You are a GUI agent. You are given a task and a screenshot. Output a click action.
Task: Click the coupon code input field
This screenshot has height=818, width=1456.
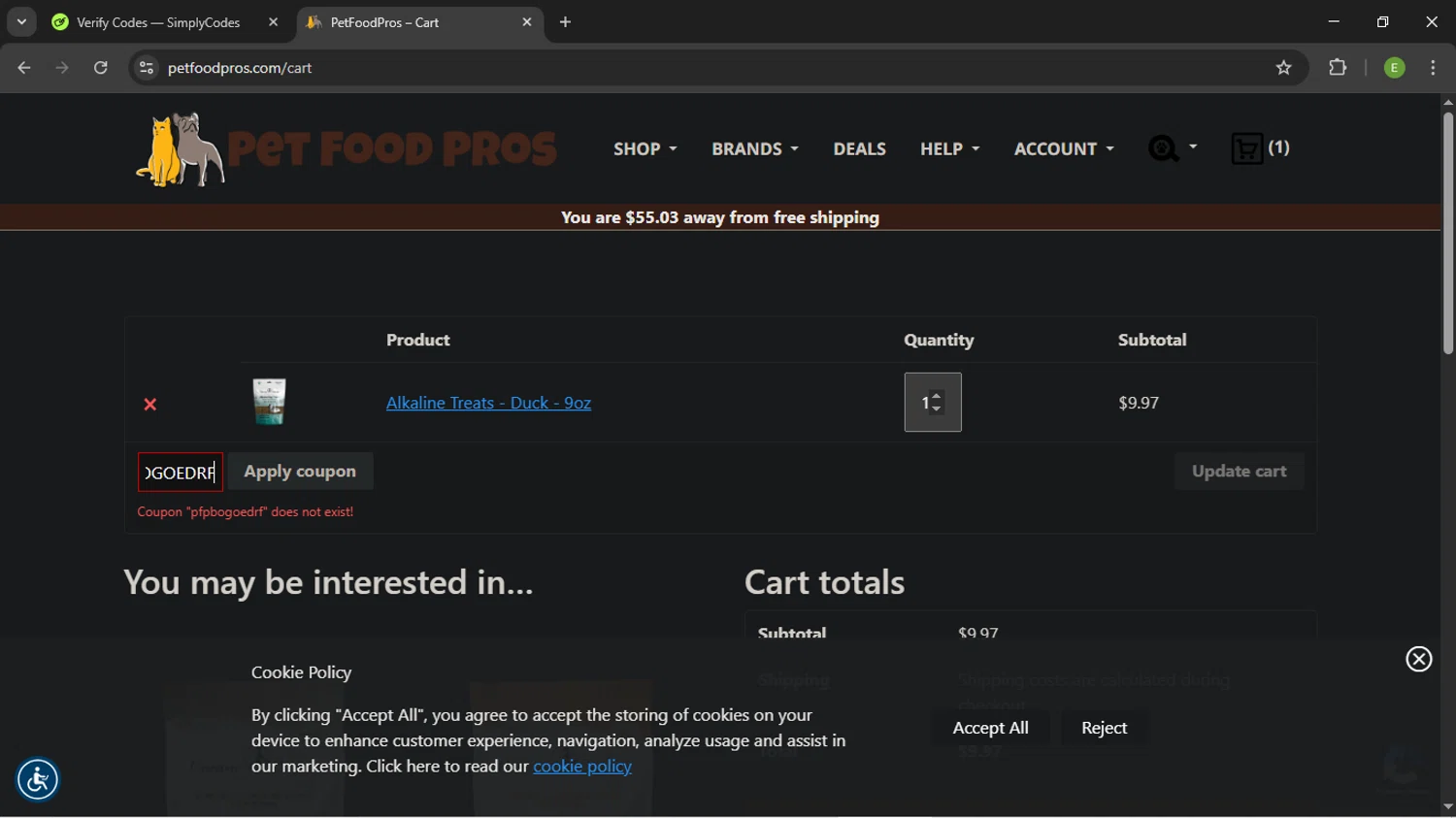pyautogui.click(x=181, y=473)
